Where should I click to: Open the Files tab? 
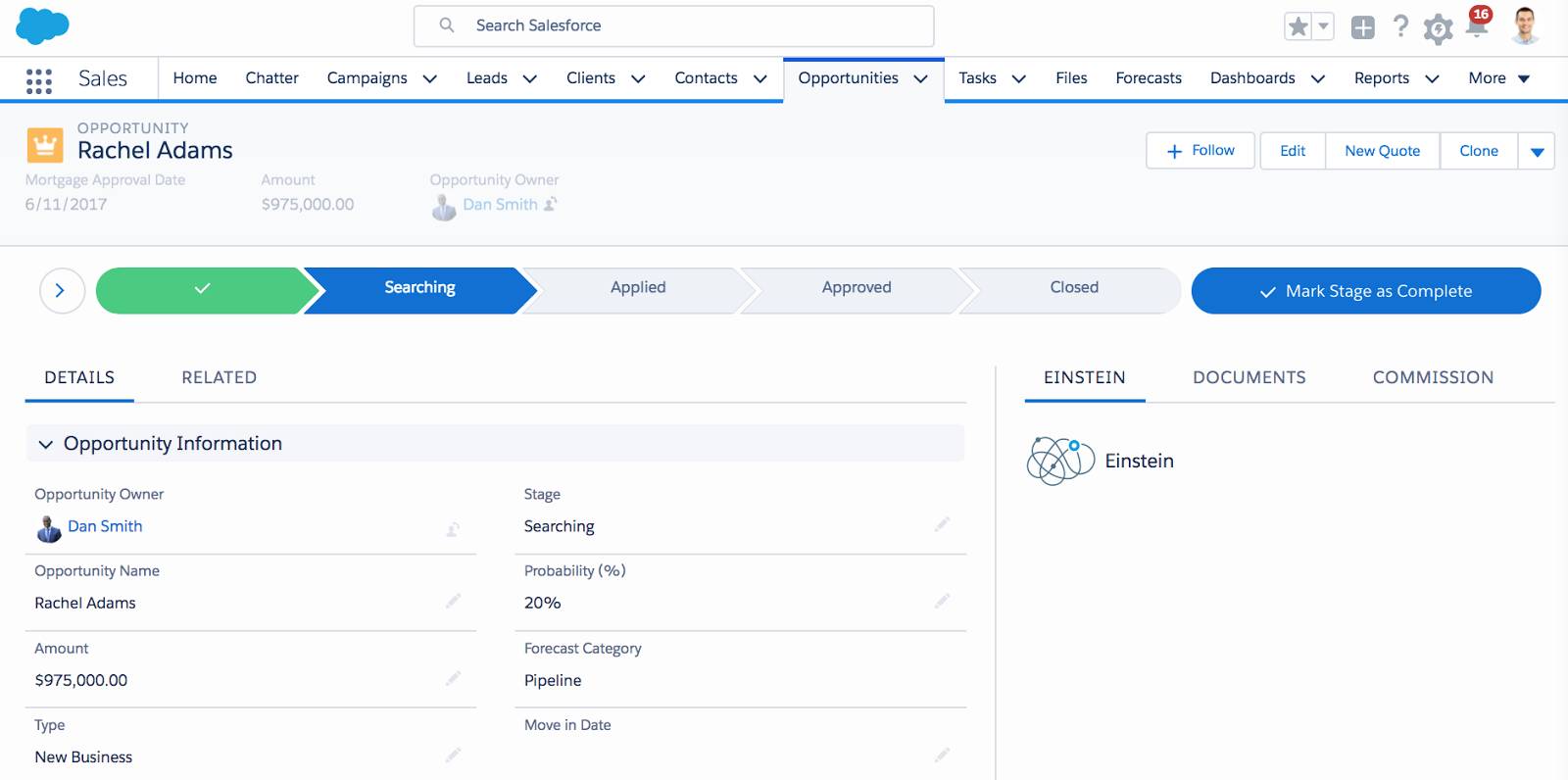tap(1071, 78)
